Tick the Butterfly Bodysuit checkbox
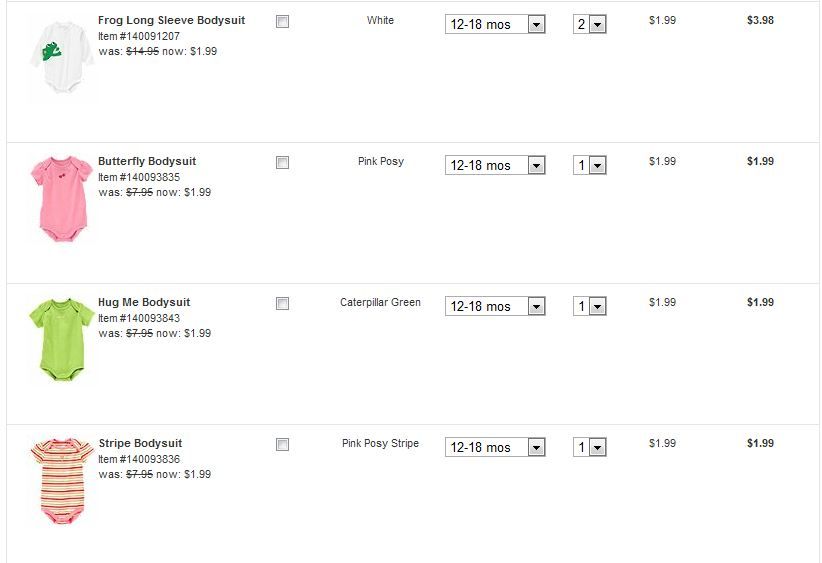 click(282, 162)
